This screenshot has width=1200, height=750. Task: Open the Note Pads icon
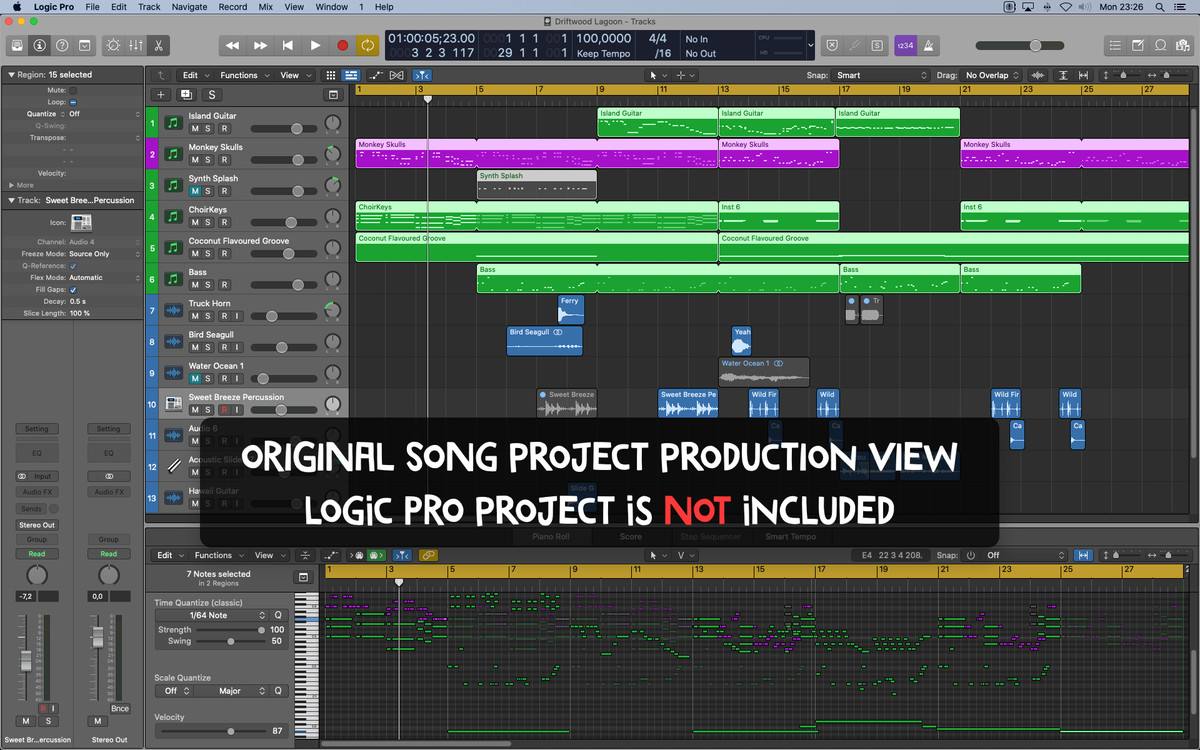point(1138,45)
